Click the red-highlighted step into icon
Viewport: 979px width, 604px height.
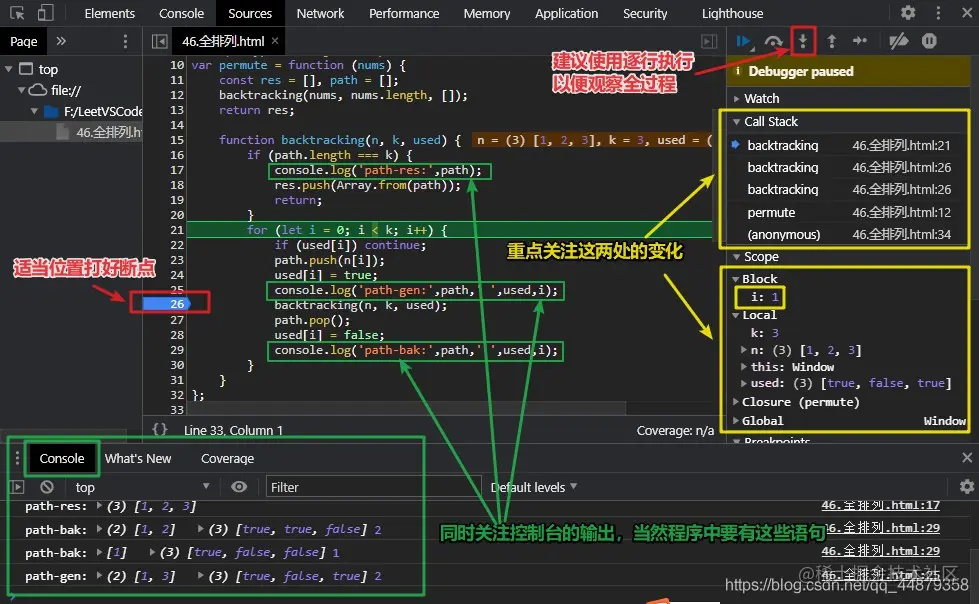click(x=803, y=41)
